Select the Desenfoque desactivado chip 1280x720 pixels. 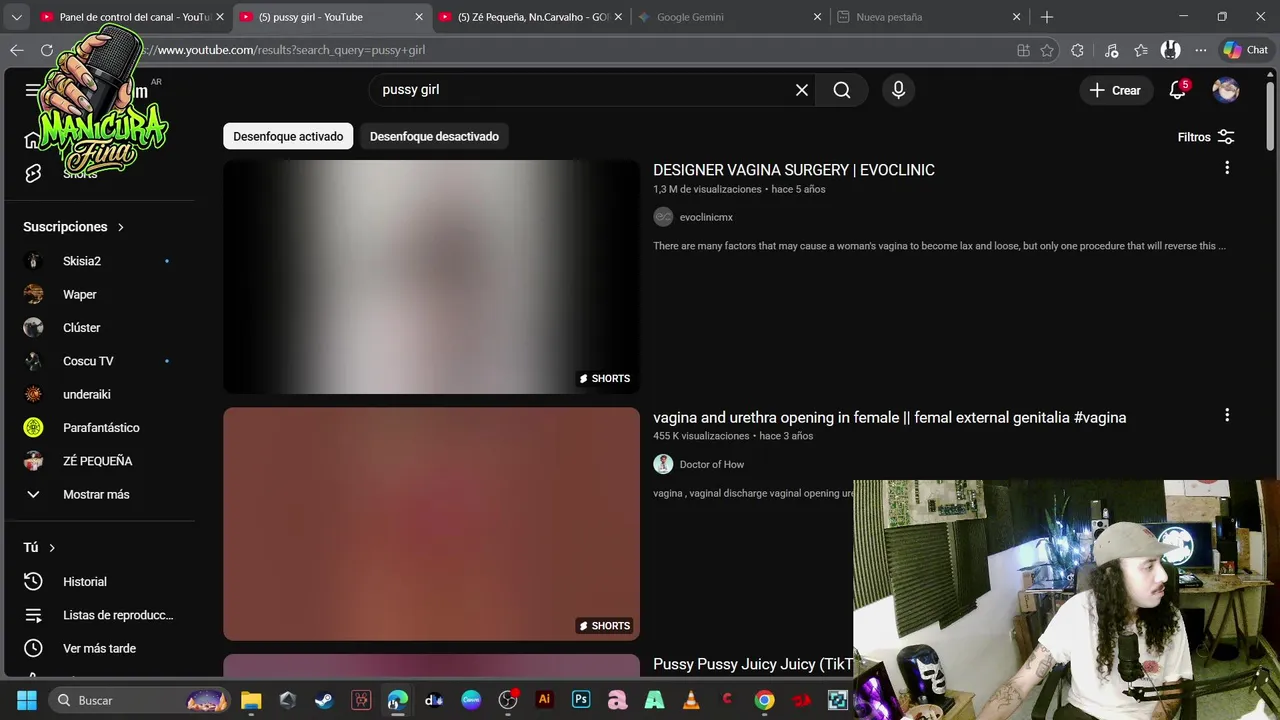click(434, 136)
